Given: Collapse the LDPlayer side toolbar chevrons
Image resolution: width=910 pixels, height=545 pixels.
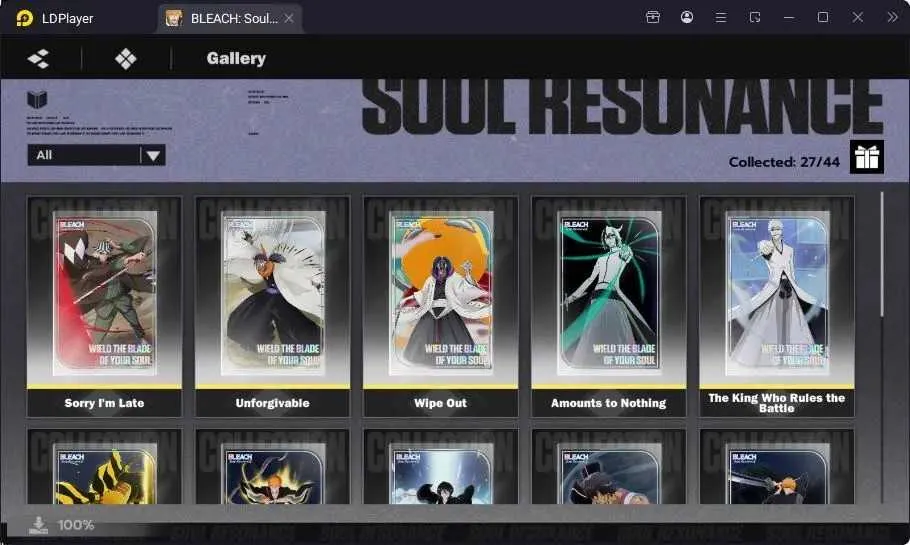Looking at the screenshot, I should point(892,17).
